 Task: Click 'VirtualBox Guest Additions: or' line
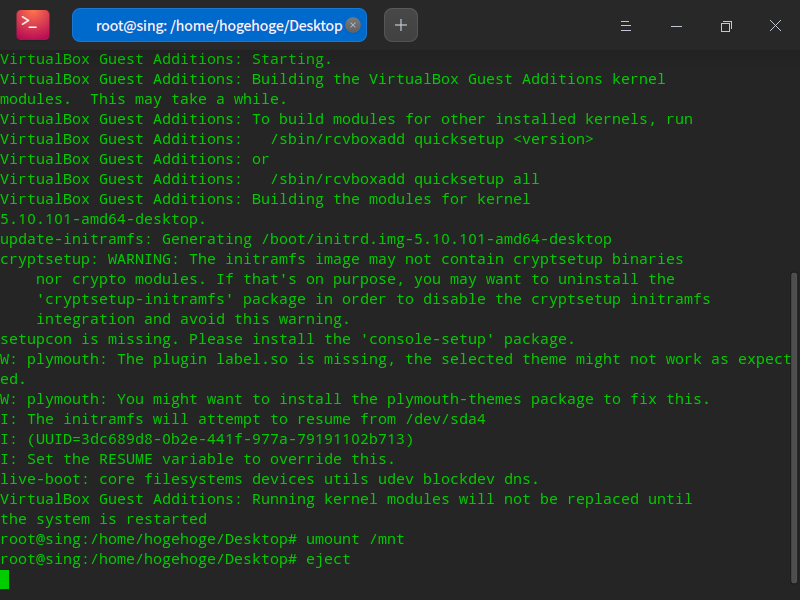pyautogui.click(x=135, y=159)
